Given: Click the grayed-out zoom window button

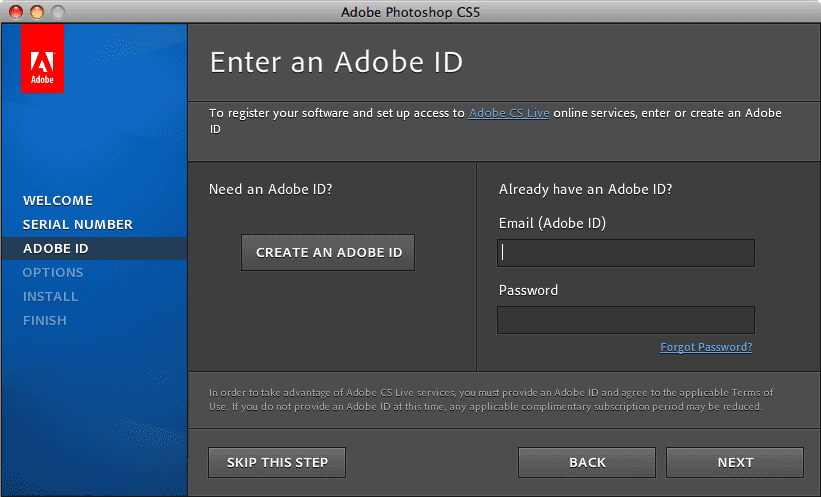Looking at the screenshot, I should (x=58, y=12).
